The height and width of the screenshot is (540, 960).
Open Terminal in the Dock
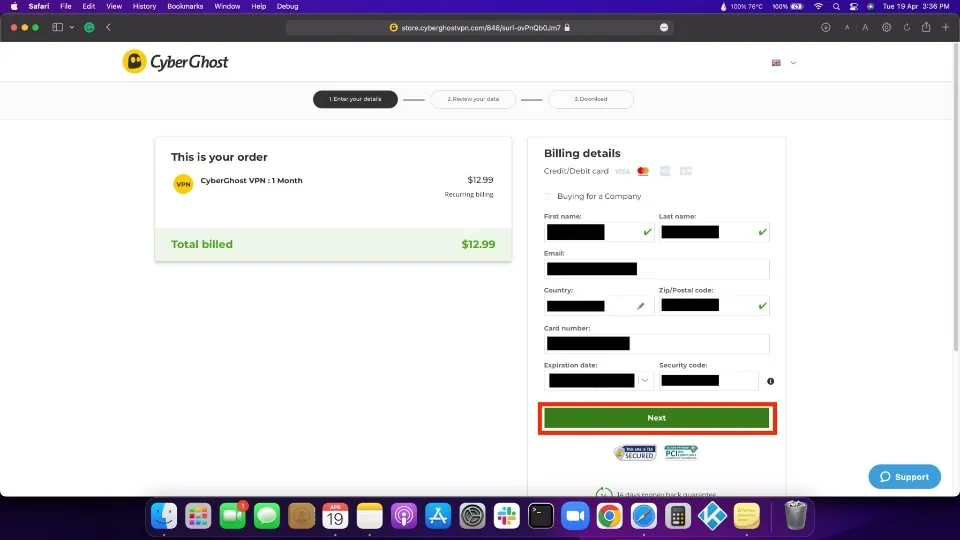tap(541, 516)
